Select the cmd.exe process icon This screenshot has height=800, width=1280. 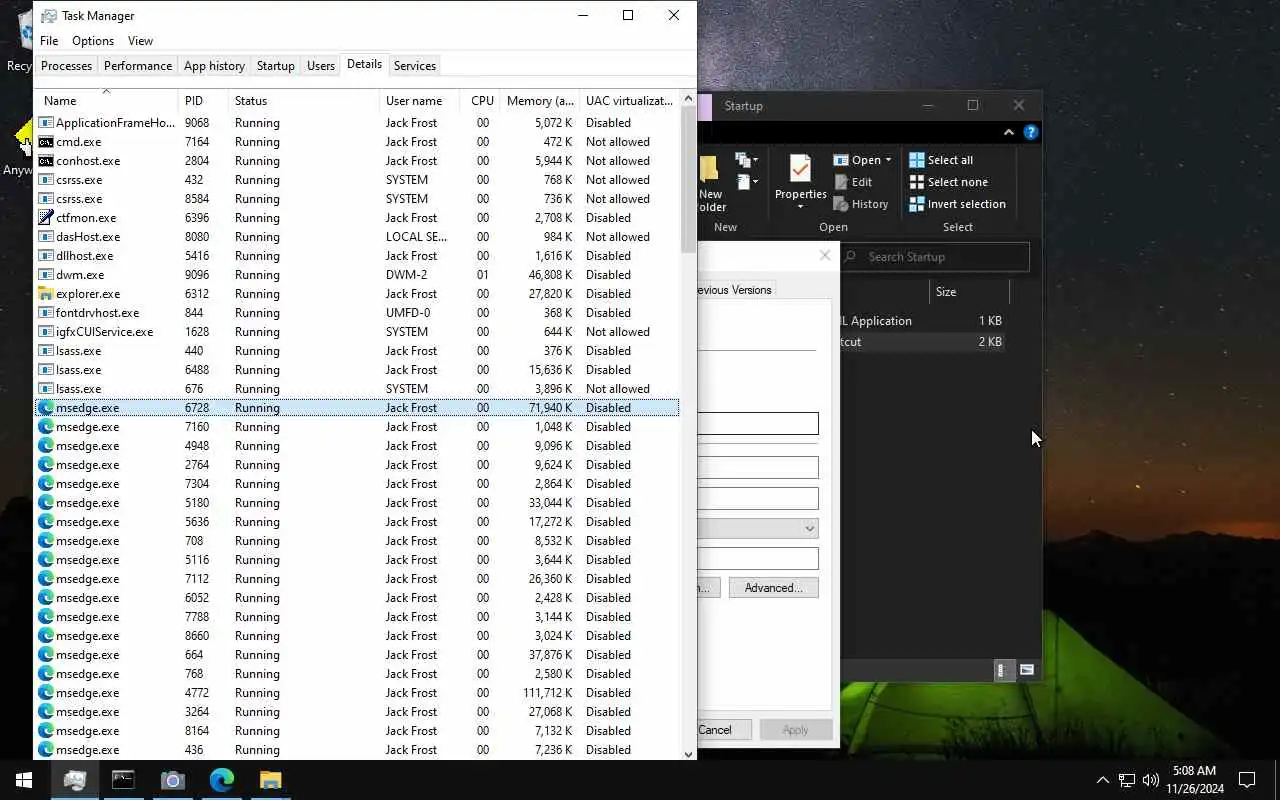pos(46,142)
